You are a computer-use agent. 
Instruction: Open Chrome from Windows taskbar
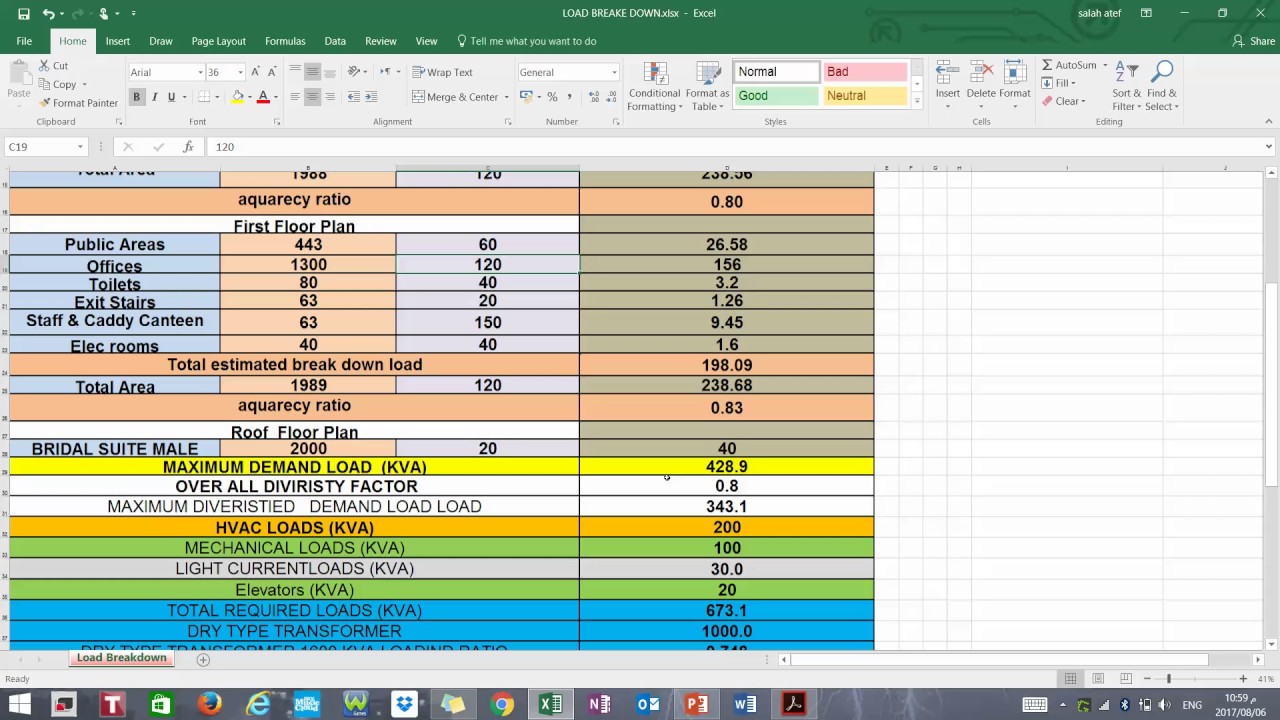pos(502,704)
